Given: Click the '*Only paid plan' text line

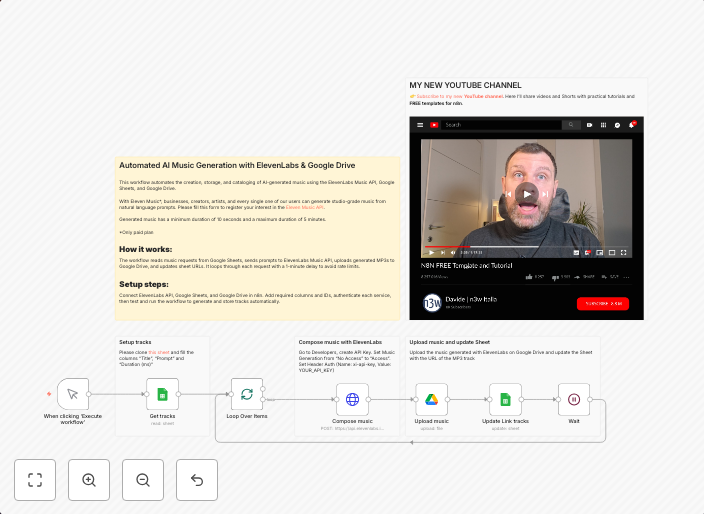Looking at the screenshot, I should [x=136, y=233].
